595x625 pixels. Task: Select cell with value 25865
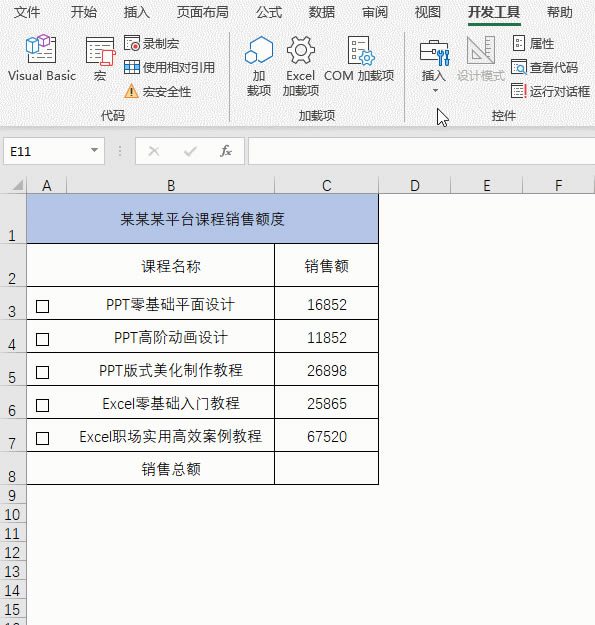[x=326, y=403]
